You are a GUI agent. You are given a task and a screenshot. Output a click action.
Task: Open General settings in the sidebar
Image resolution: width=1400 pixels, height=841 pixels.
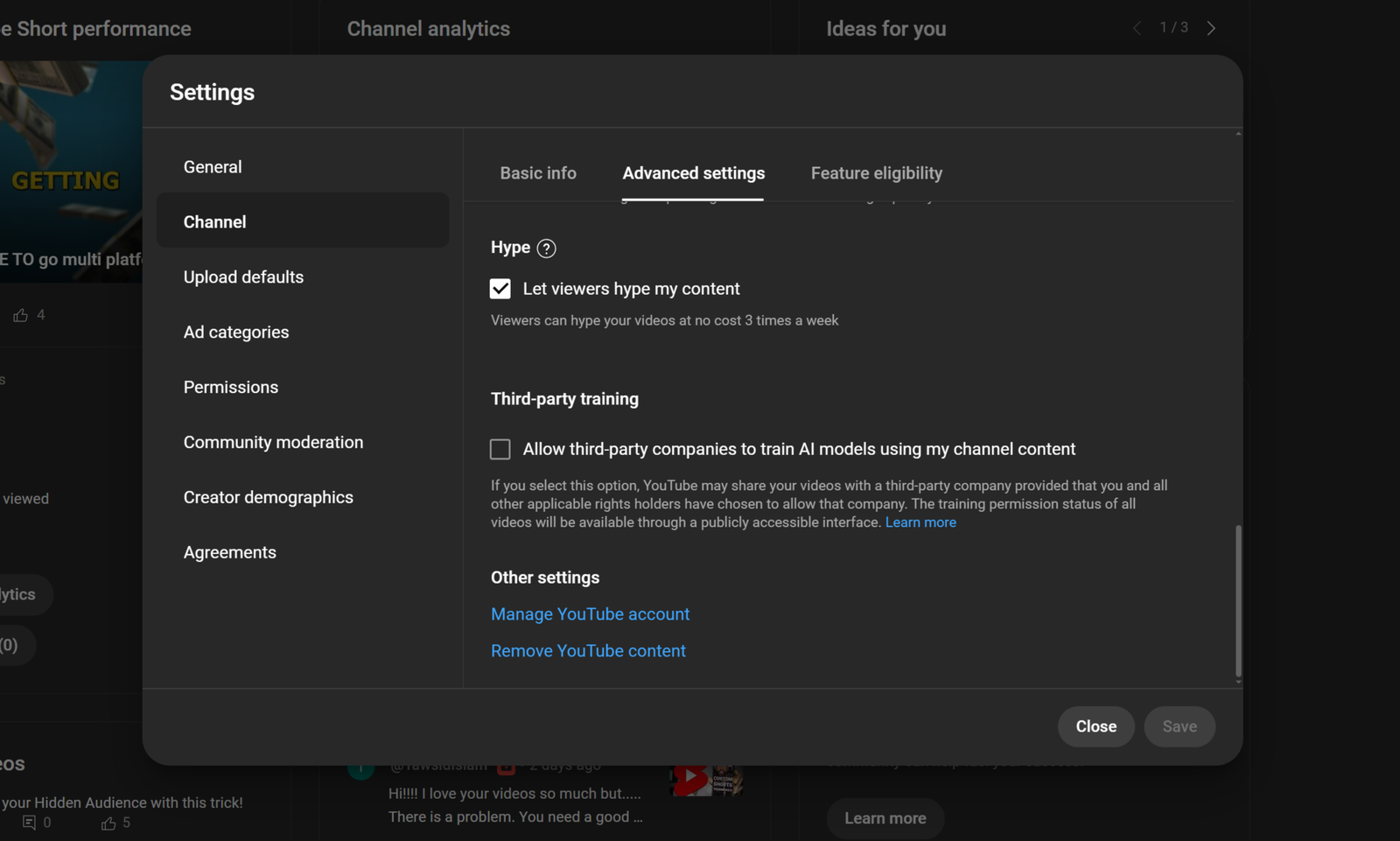click(212, 166)
